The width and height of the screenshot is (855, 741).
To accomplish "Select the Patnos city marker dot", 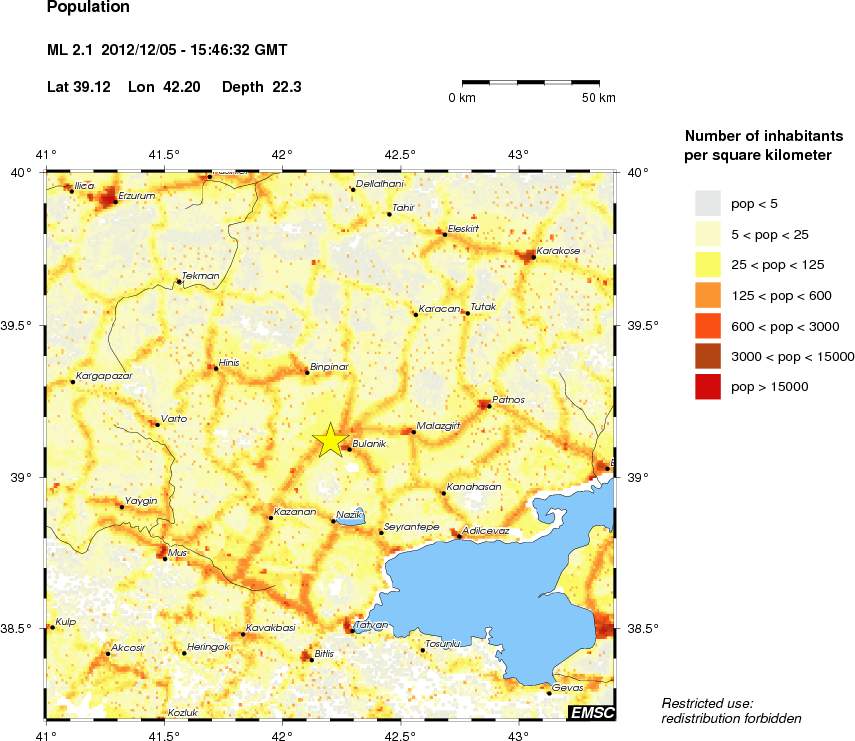I will tap(489, 406).
